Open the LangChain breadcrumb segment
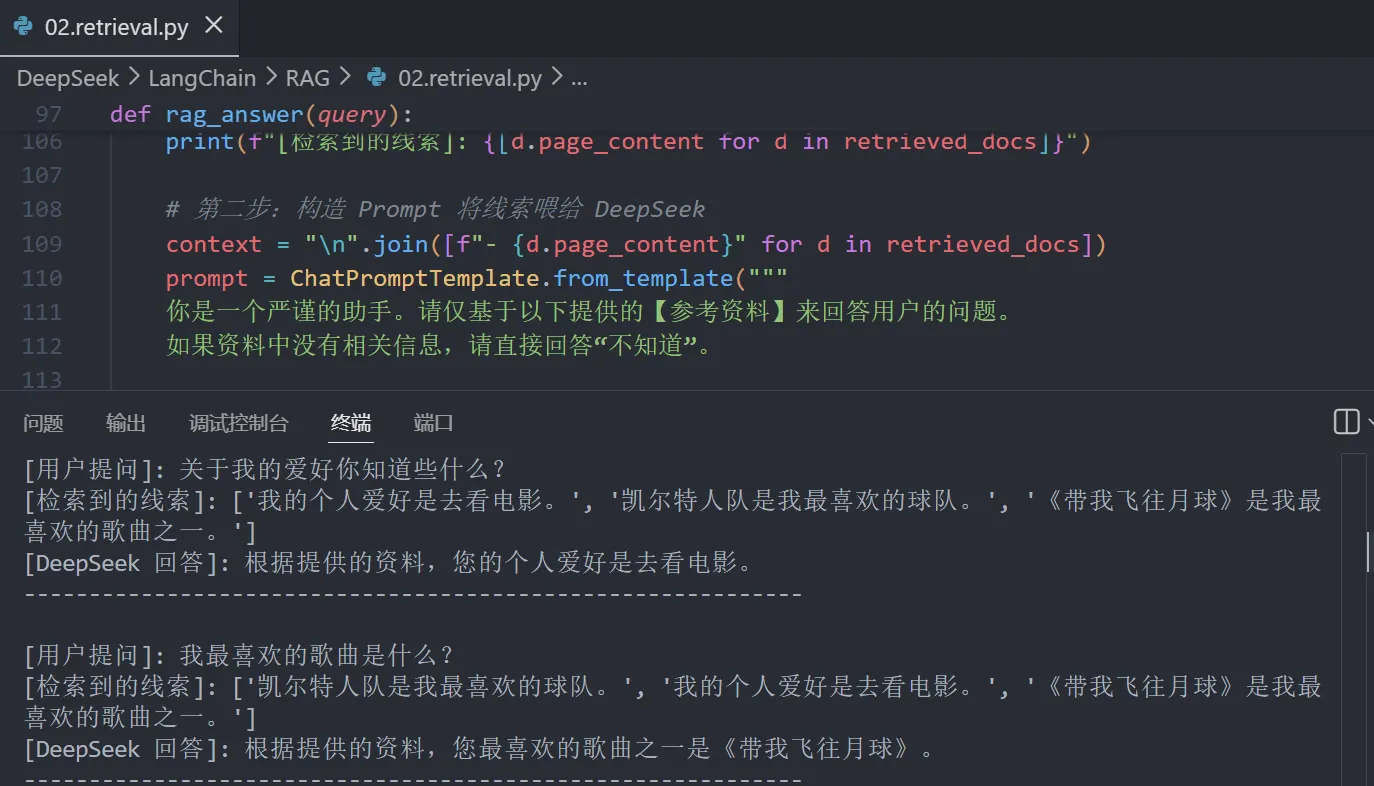1374x786 pixels. coord(202,78)
